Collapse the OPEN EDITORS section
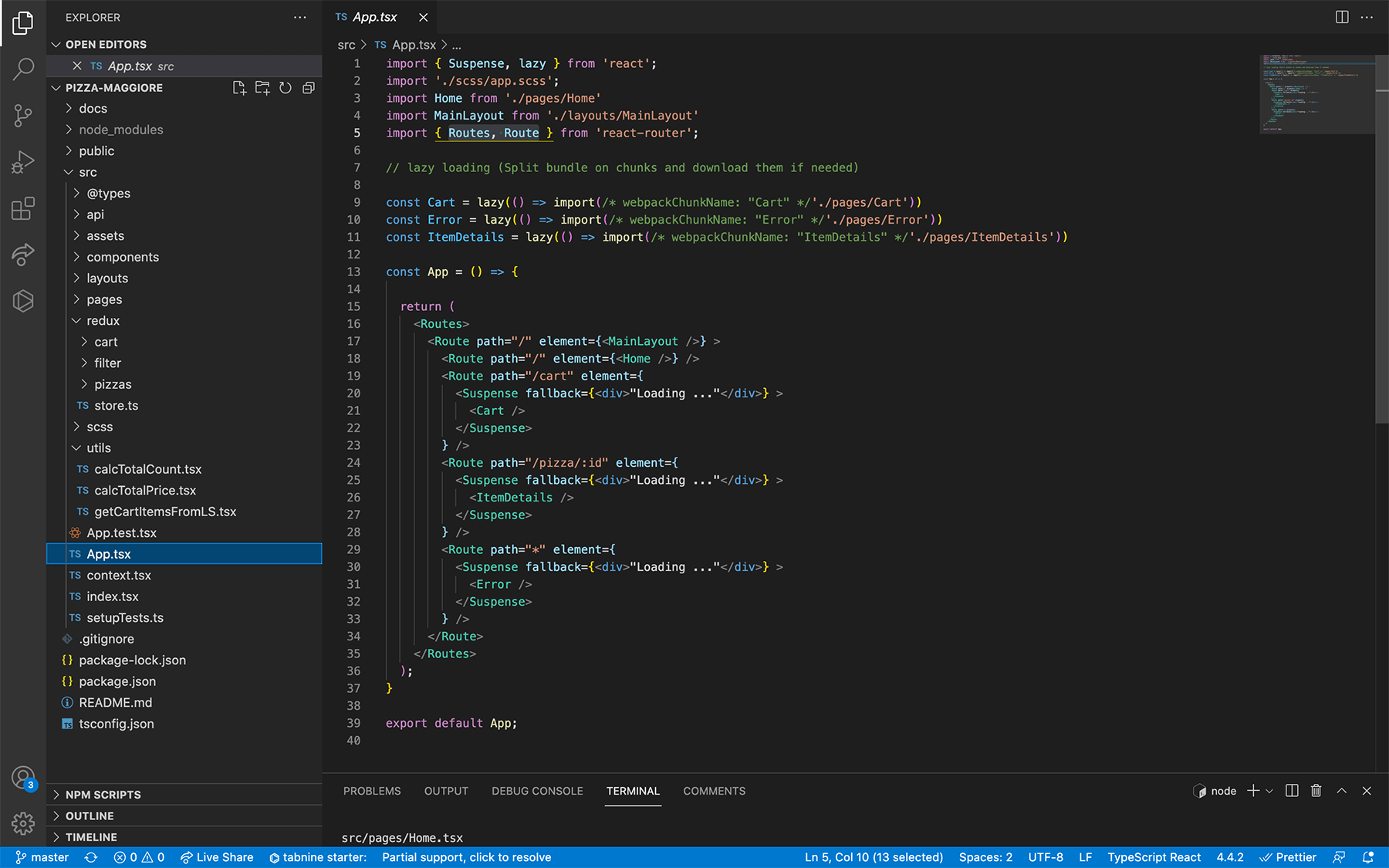The height and width of the screenshot is (868, 1389). (184, 45)
